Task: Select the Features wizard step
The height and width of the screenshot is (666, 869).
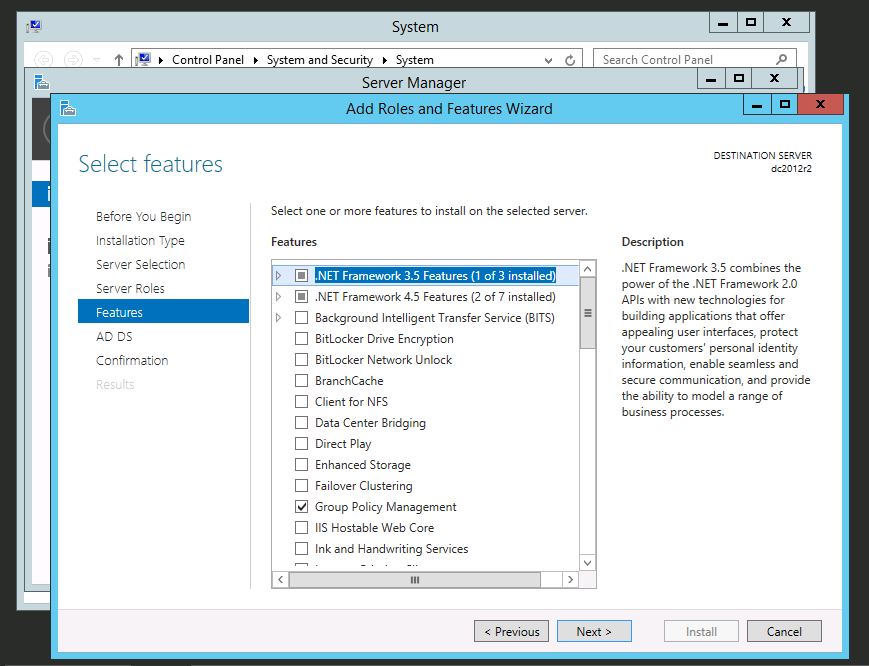Action: pos(163,312)
